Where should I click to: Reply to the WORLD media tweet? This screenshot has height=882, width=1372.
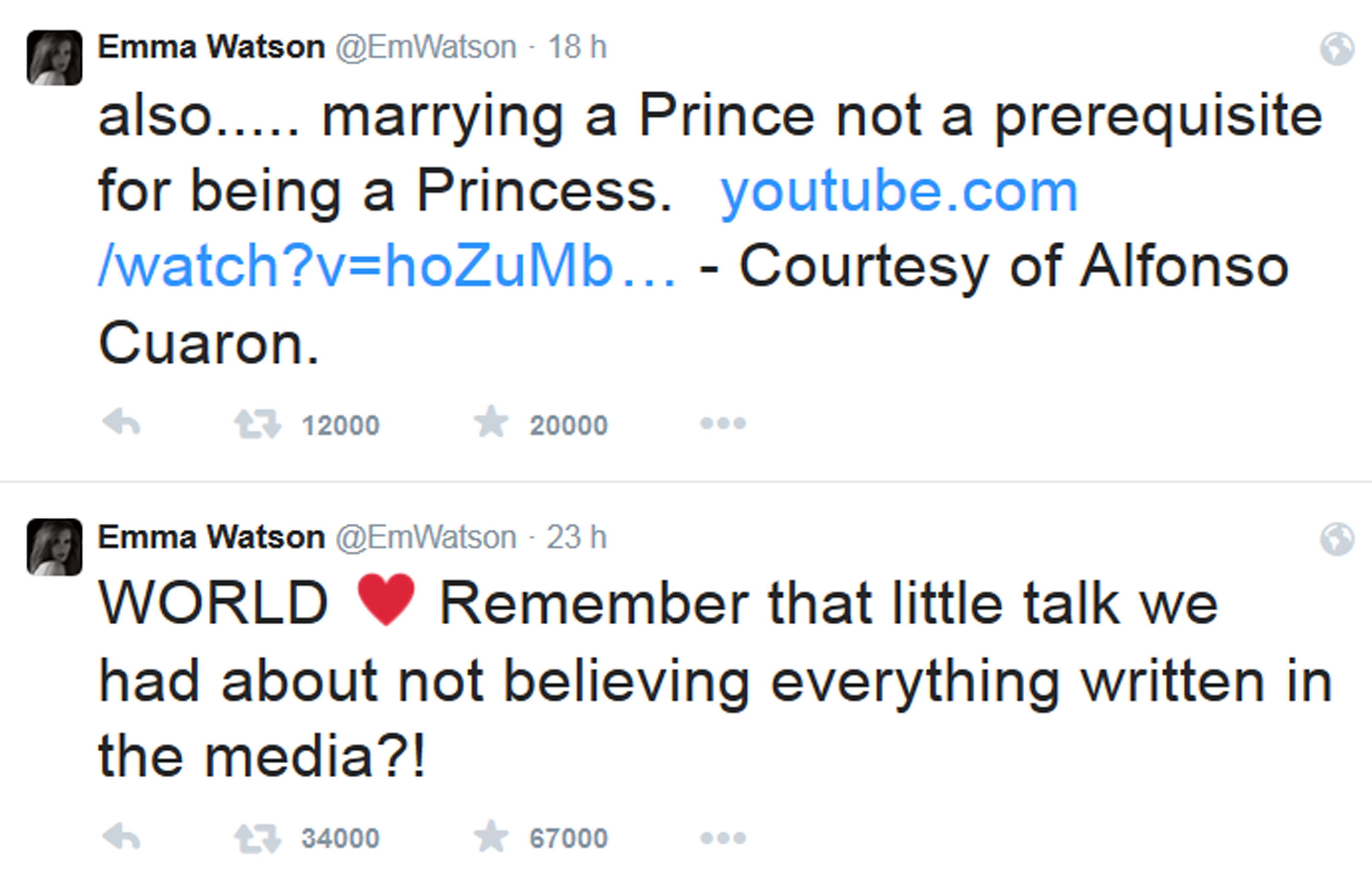point(121,838)
